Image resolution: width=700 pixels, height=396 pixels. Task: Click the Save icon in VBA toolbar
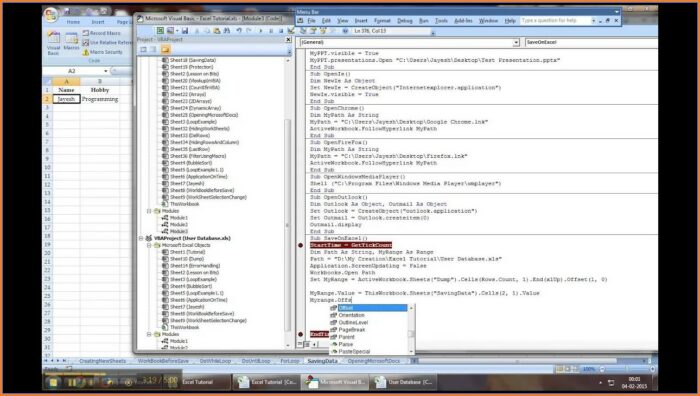point(185,30)
